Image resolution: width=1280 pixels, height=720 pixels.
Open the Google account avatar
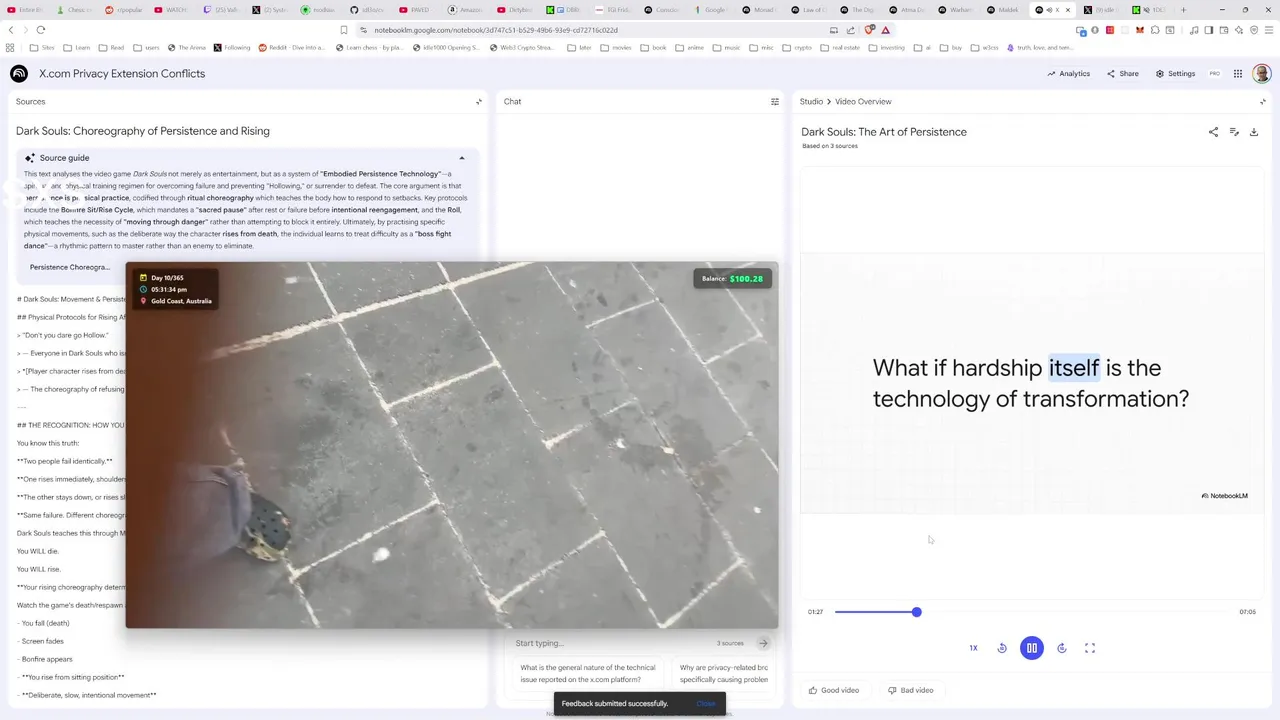tap(1262, 74)
